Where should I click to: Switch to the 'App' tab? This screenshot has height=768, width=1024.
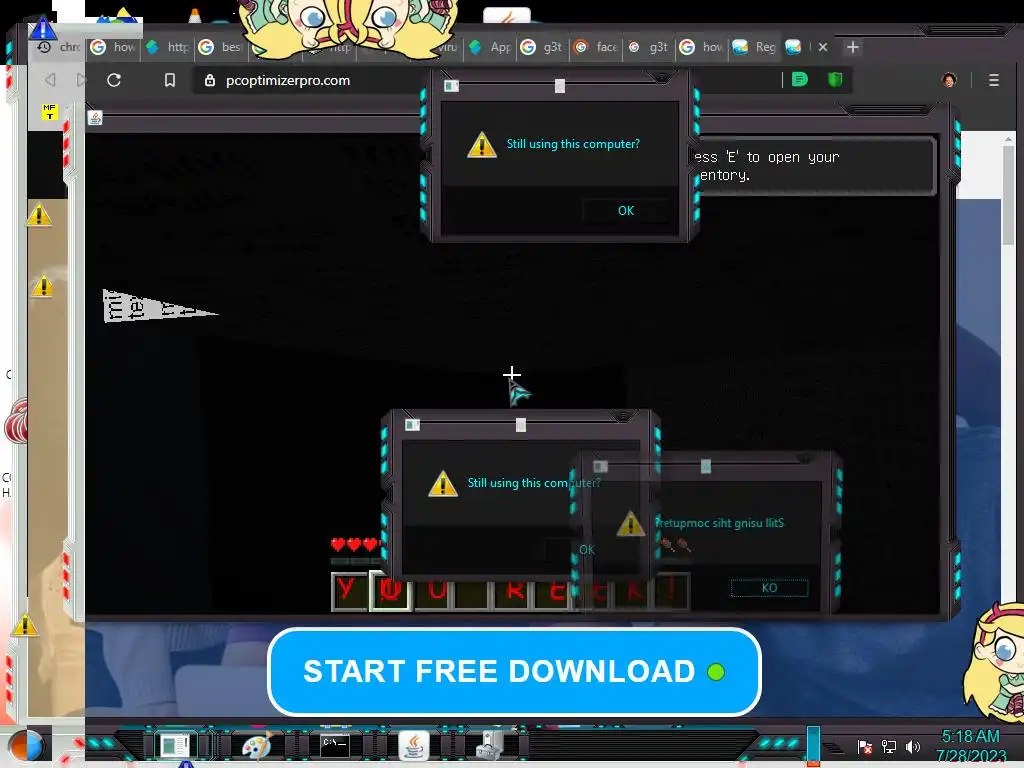coord(490,47)
